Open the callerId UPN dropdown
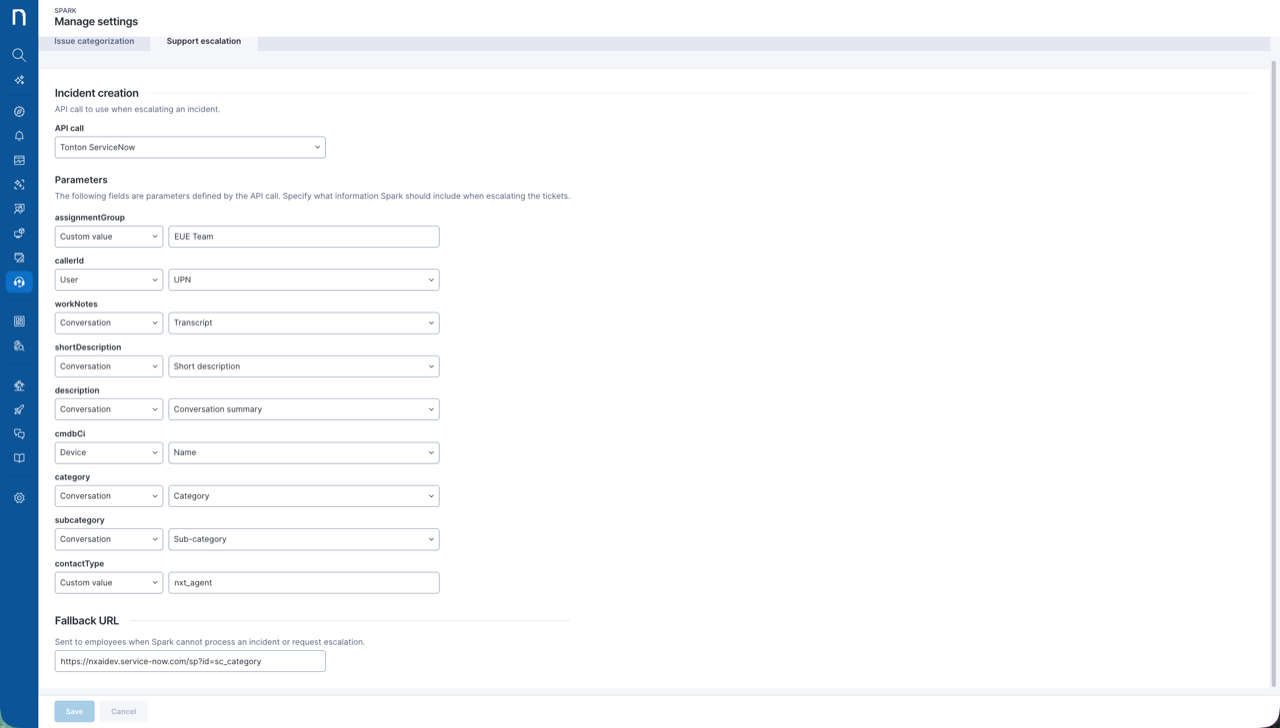Viewport: 1280px width, 728px height. click(303, 280)
